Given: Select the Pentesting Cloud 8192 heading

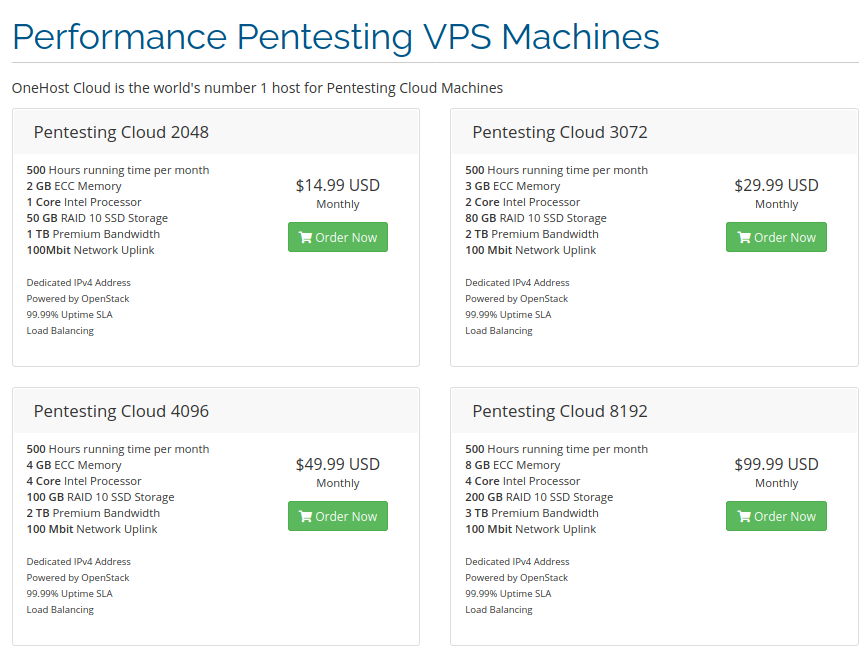Looking at the screenshot, I should tap(560, 411).
